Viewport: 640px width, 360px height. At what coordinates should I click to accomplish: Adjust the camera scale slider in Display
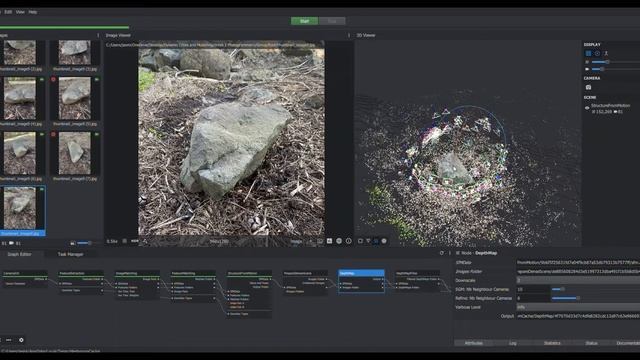616,69
